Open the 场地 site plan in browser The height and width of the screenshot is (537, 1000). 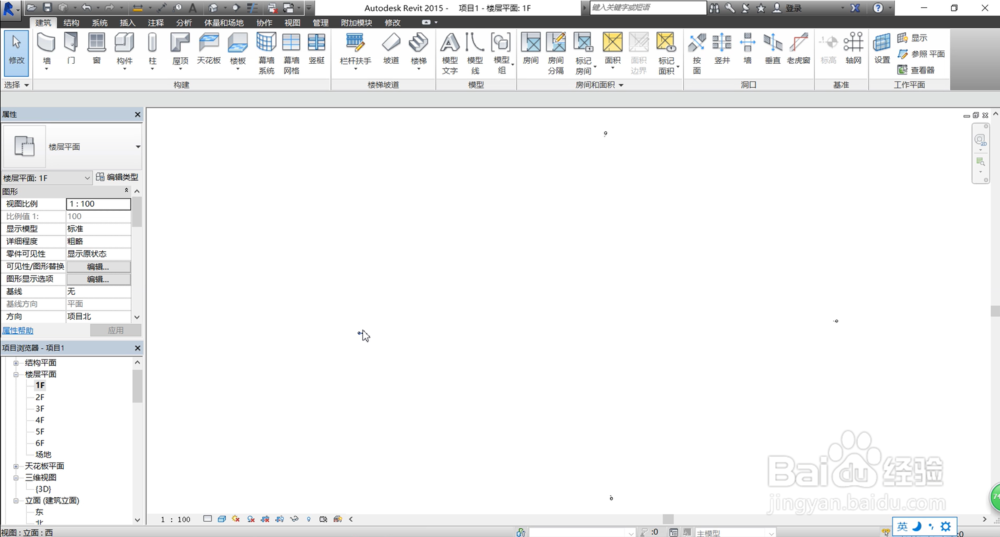click(x=43, y=455)
